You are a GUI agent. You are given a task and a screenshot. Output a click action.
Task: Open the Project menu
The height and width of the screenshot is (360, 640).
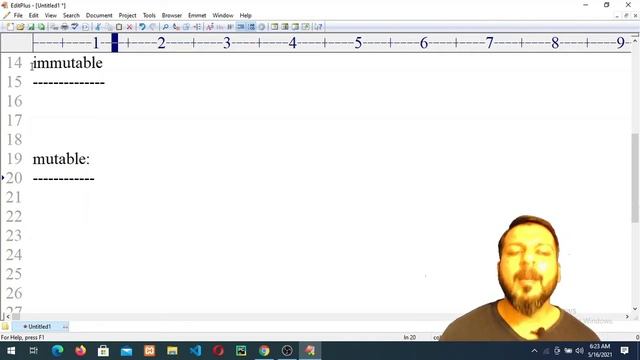coord(127,16)
